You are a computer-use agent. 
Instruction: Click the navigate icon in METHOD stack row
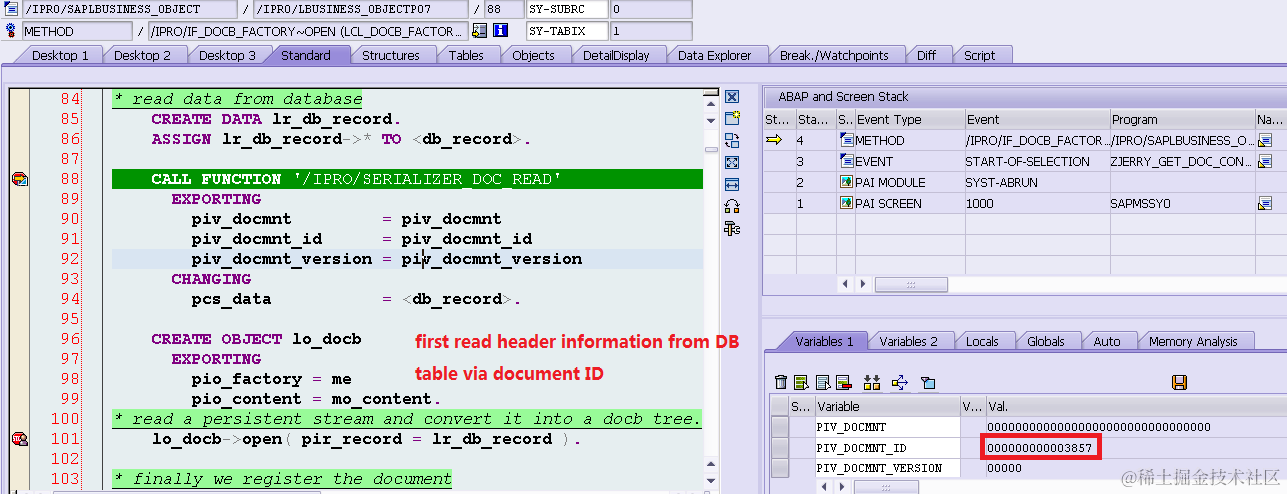point(1265,141)
